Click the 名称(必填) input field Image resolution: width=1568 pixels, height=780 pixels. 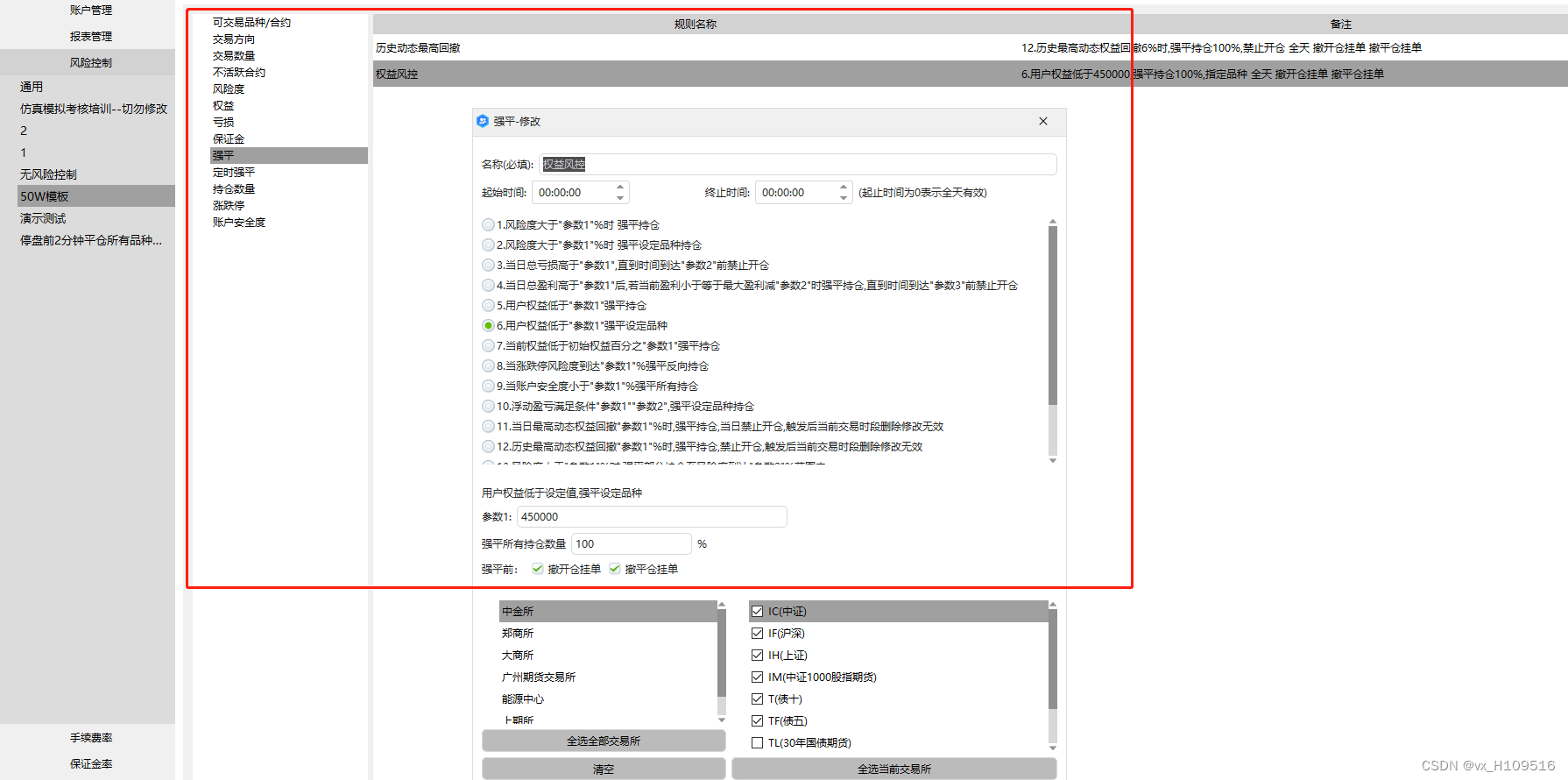[x=798, y=165]
